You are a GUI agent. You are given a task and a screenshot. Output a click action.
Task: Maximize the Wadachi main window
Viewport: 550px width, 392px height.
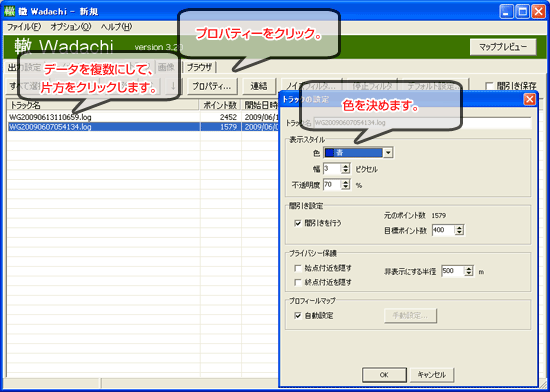tap(522, 12)
